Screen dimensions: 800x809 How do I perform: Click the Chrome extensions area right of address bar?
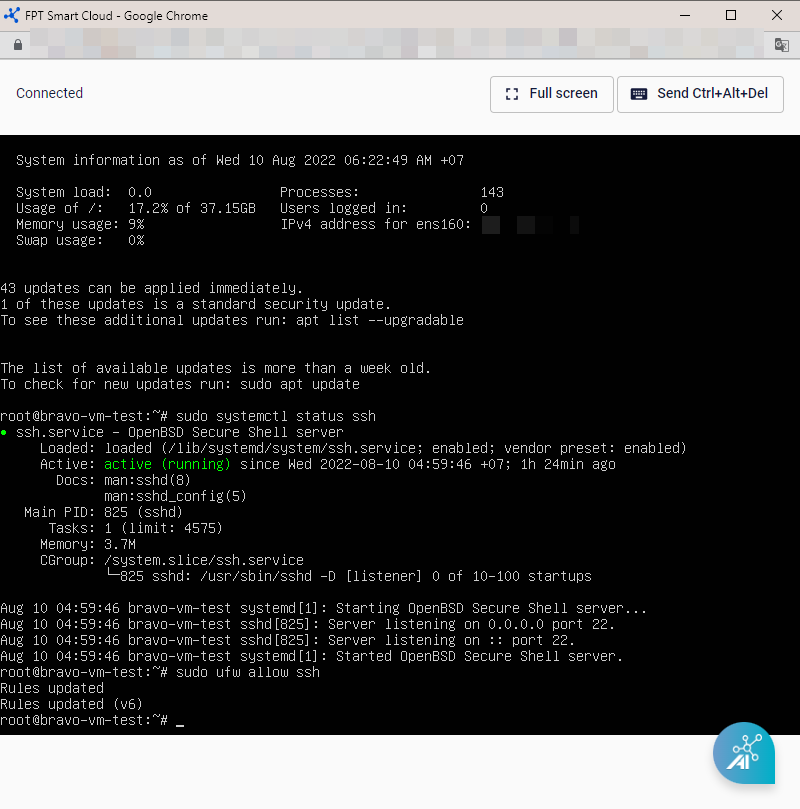tap(781, 45)
